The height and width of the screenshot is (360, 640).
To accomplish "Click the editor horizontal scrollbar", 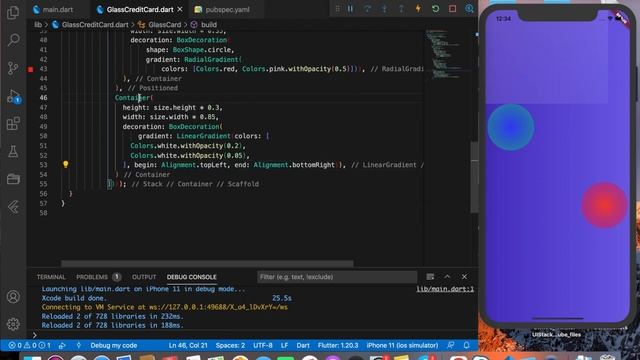I will [x=207, y=263].
